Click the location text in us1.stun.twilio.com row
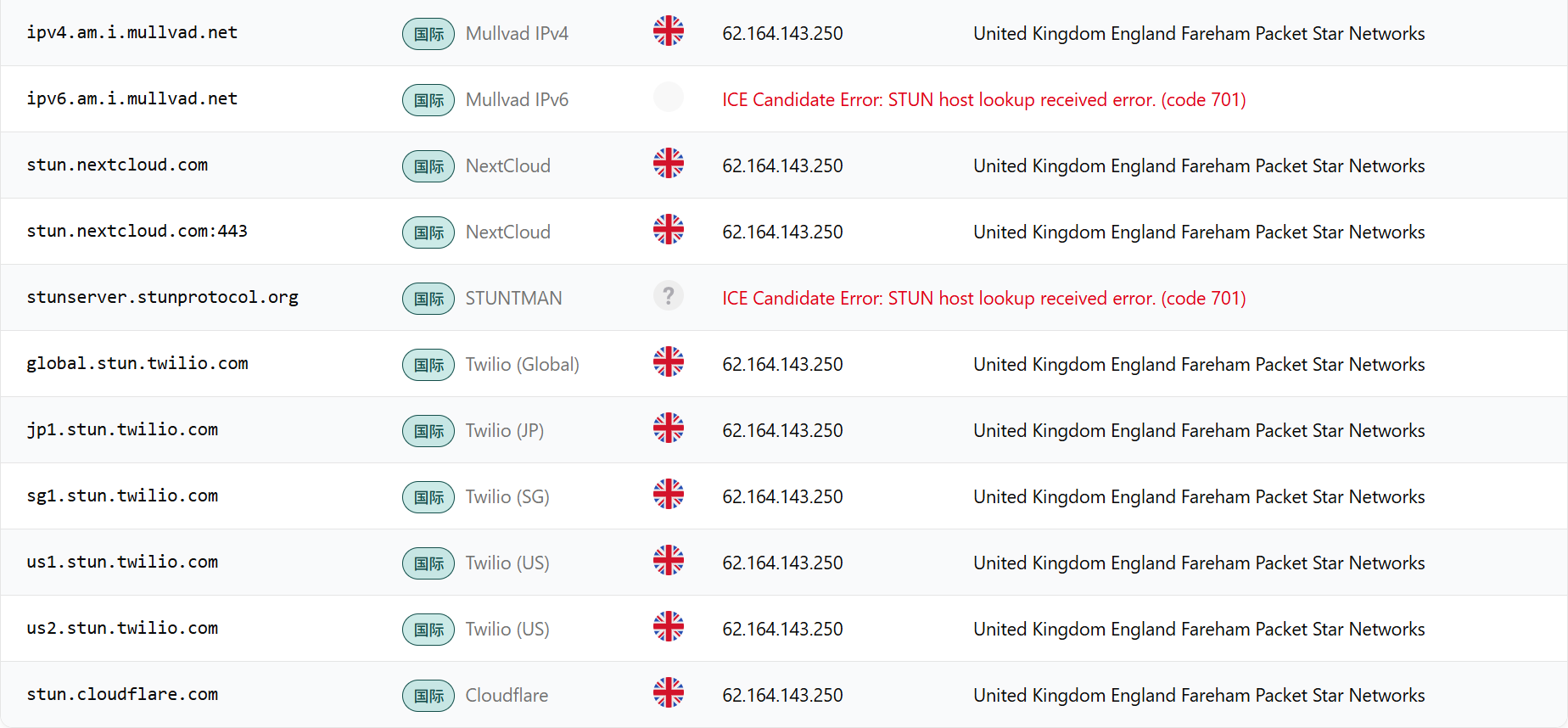This screenshot has width=1568, height=728. (x=1199, y=563)
